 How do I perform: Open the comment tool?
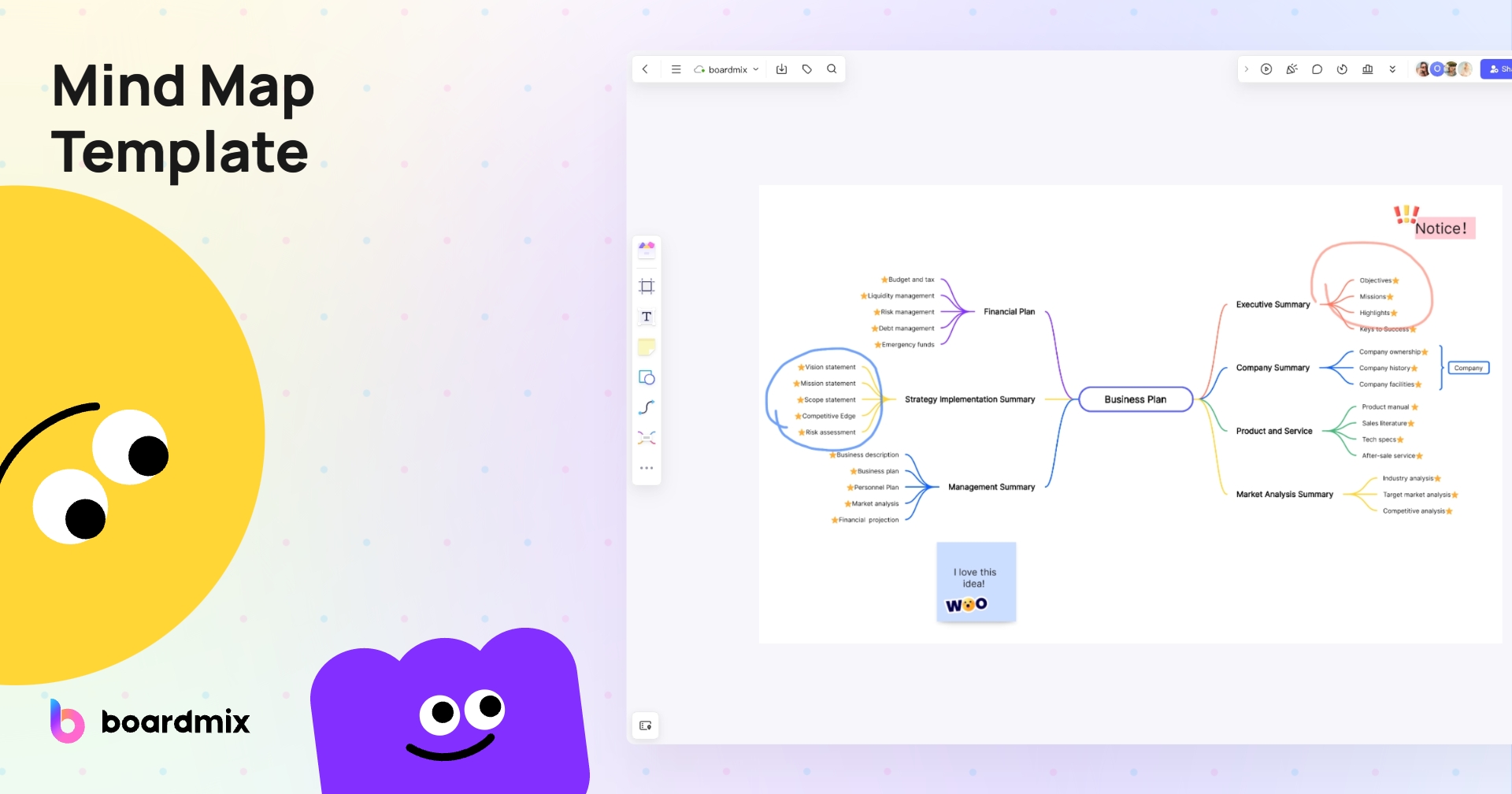[1317, 69]
